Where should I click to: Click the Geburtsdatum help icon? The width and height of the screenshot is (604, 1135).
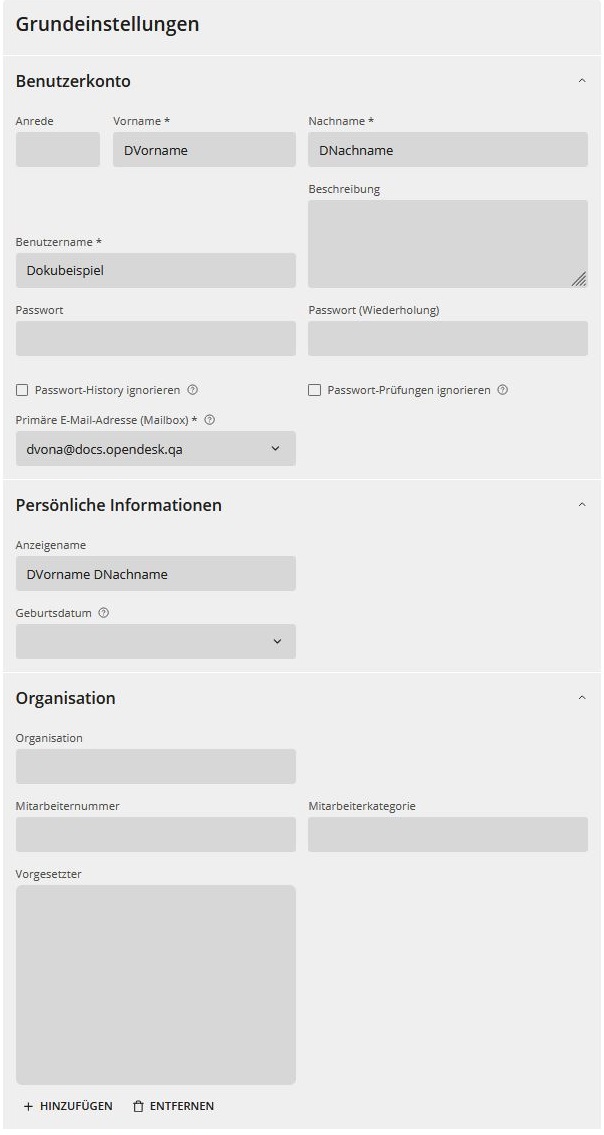[x=103, y=612]
